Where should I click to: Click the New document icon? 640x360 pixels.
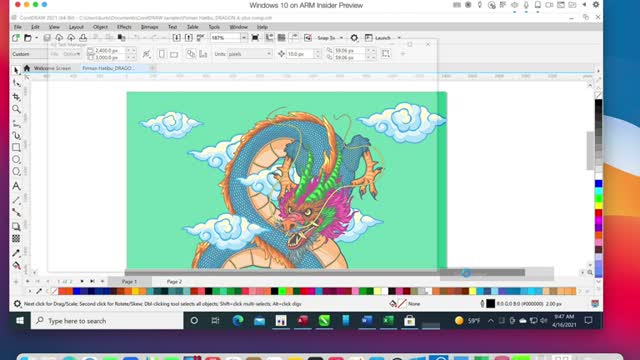16,38
